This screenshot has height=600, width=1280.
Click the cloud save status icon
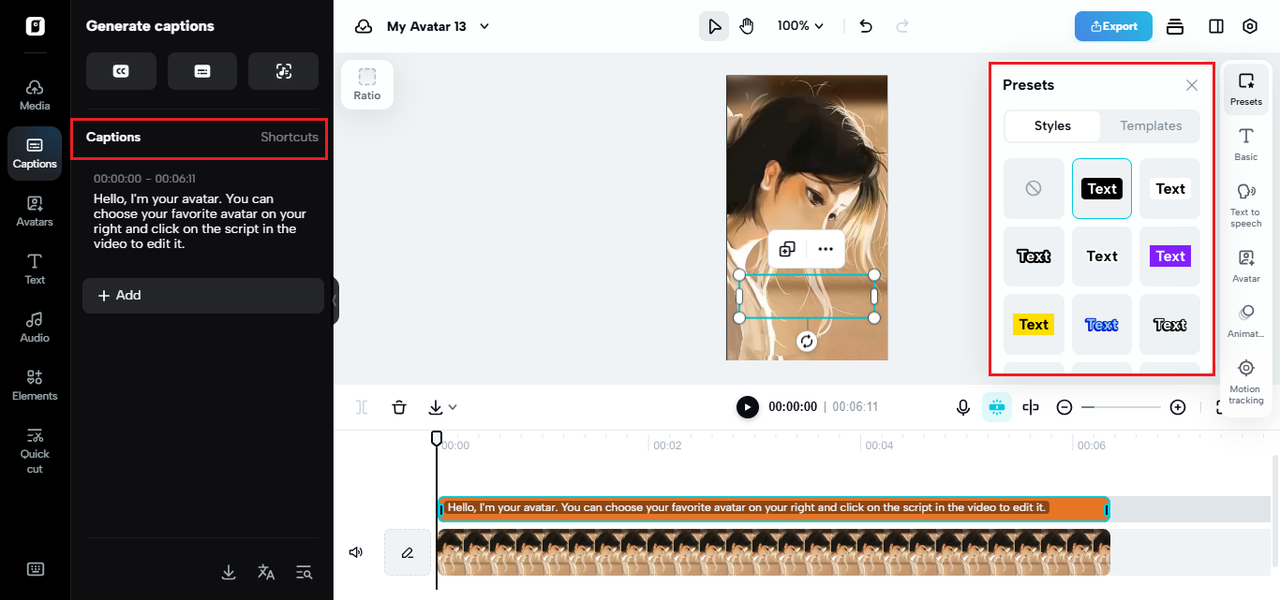tap(364, 26)
